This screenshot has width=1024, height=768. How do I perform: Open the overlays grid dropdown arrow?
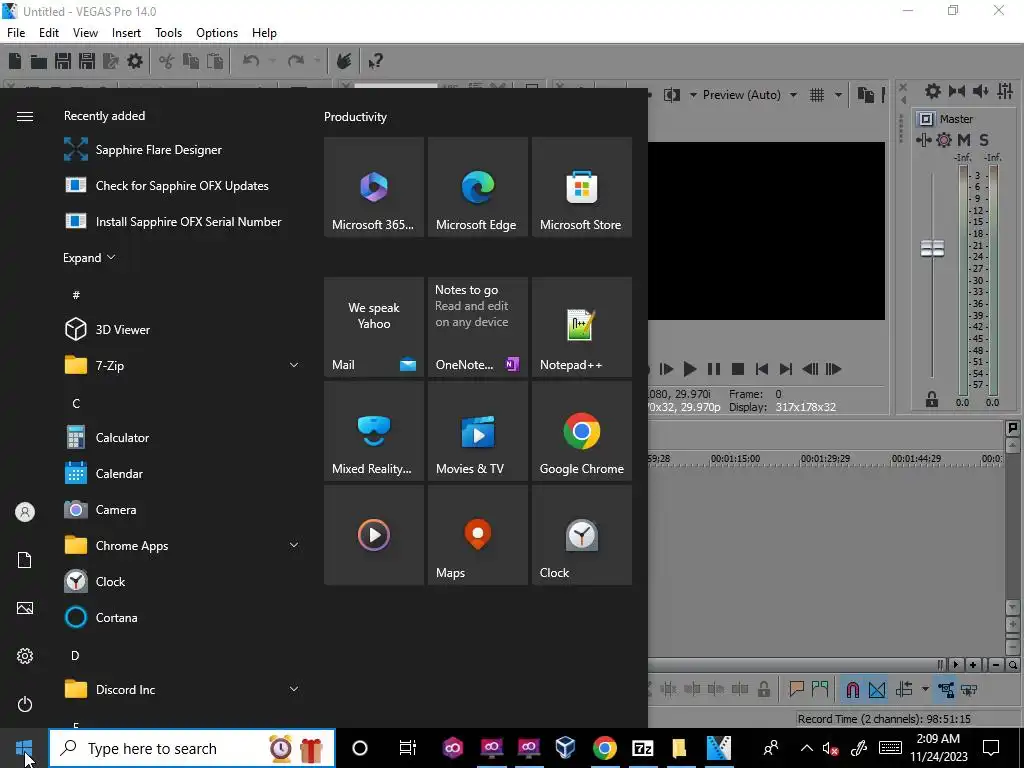pos(838,95)
